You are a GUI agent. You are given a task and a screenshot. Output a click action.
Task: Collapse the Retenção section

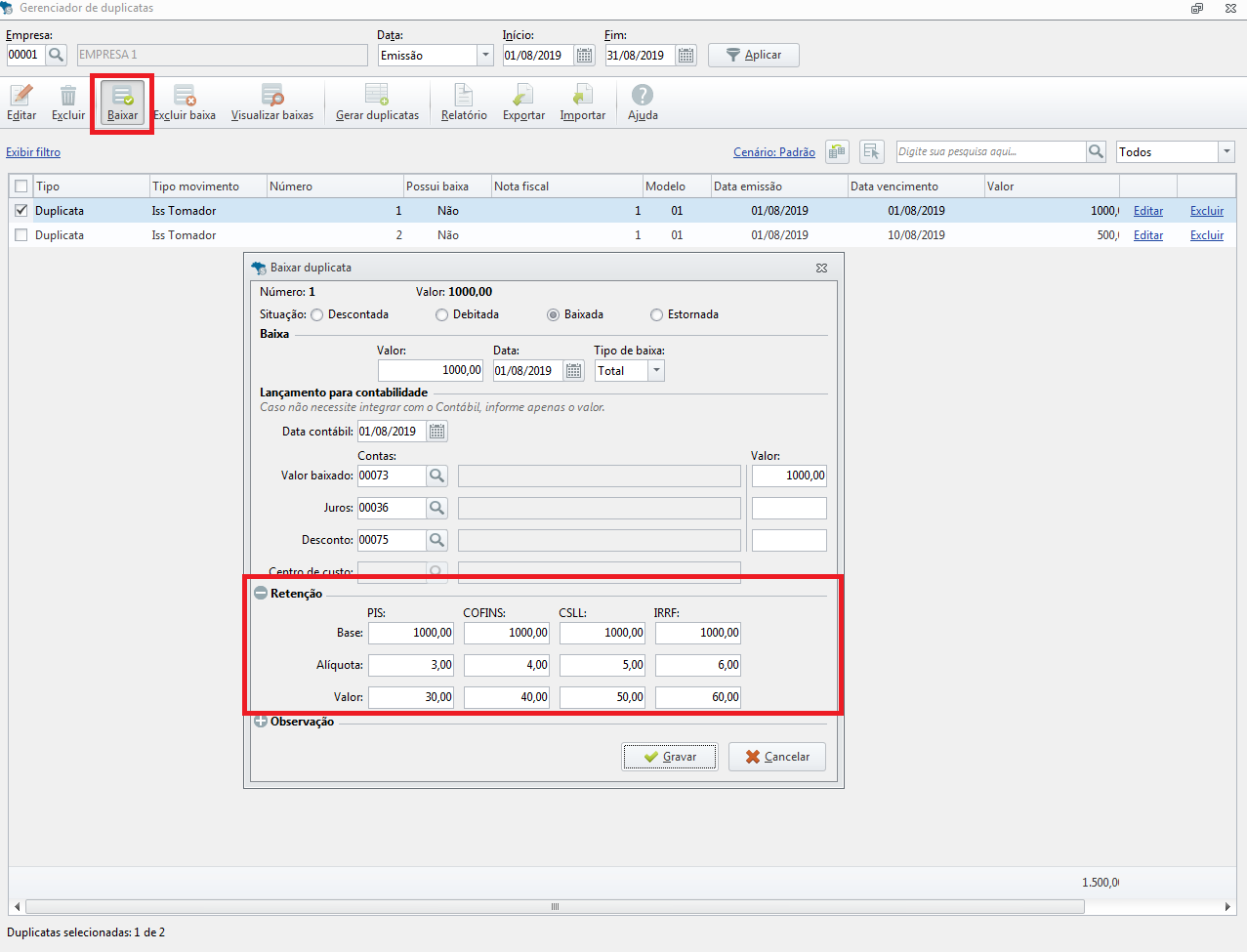coord(261,593)
